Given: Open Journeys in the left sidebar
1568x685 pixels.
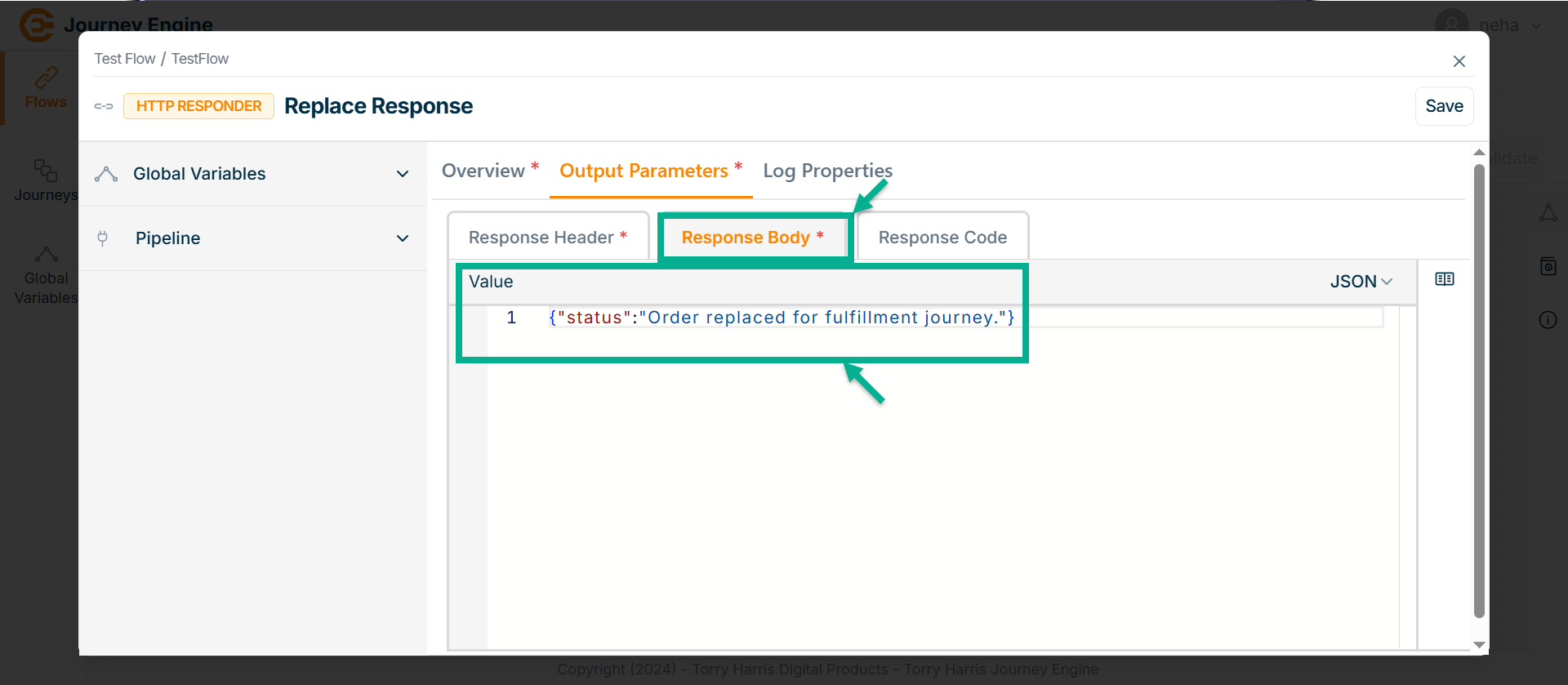Looking at the screenshot, I should point(46,180).
